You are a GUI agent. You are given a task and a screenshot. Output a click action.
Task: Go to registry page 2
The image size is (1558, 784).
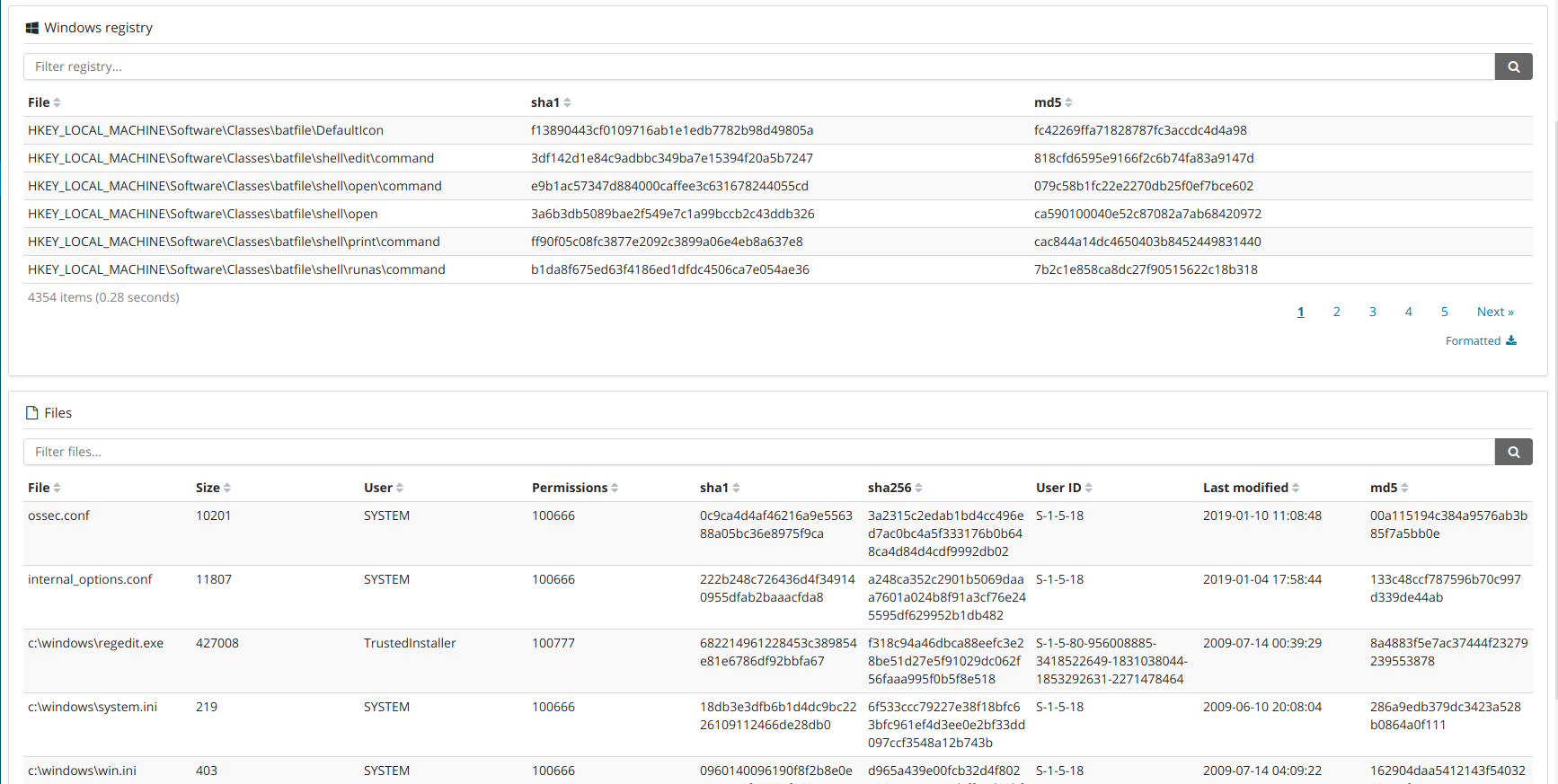(x=1336, y=312)
